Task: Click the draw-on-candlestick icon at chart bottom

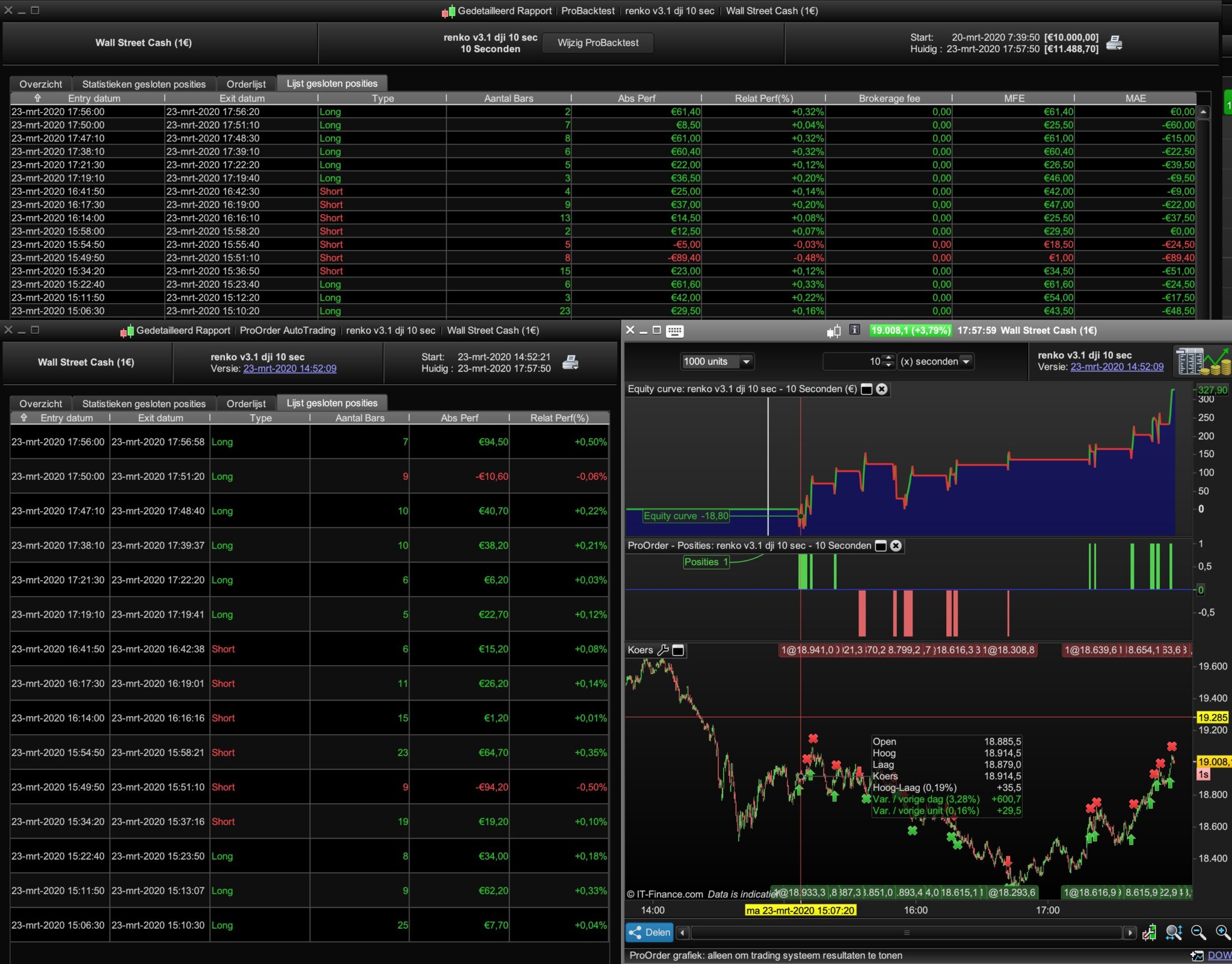Action: [x=1149, y=932]
